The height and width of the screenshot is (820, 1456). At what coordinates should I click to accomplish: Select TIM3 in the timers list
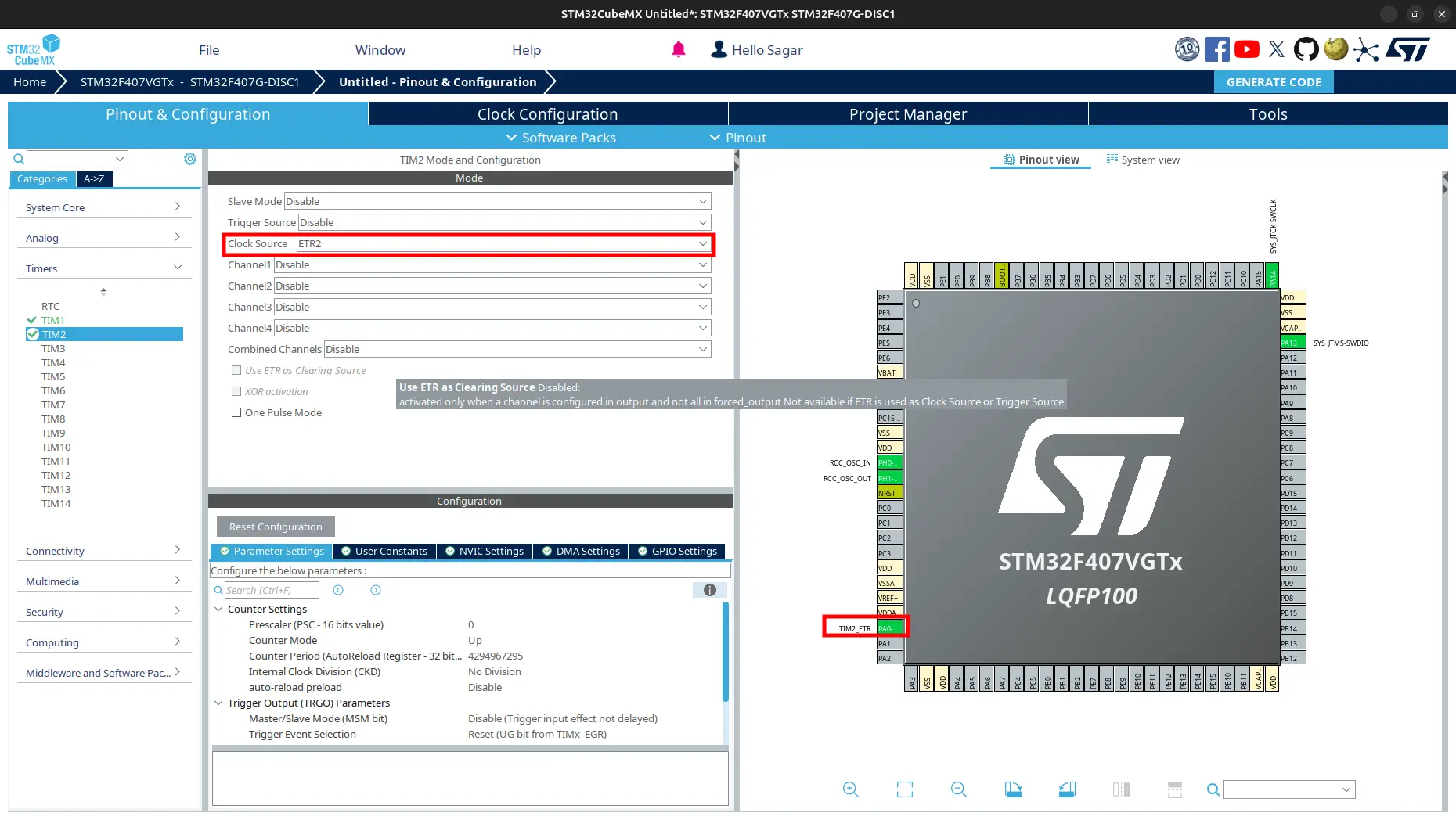53,348
